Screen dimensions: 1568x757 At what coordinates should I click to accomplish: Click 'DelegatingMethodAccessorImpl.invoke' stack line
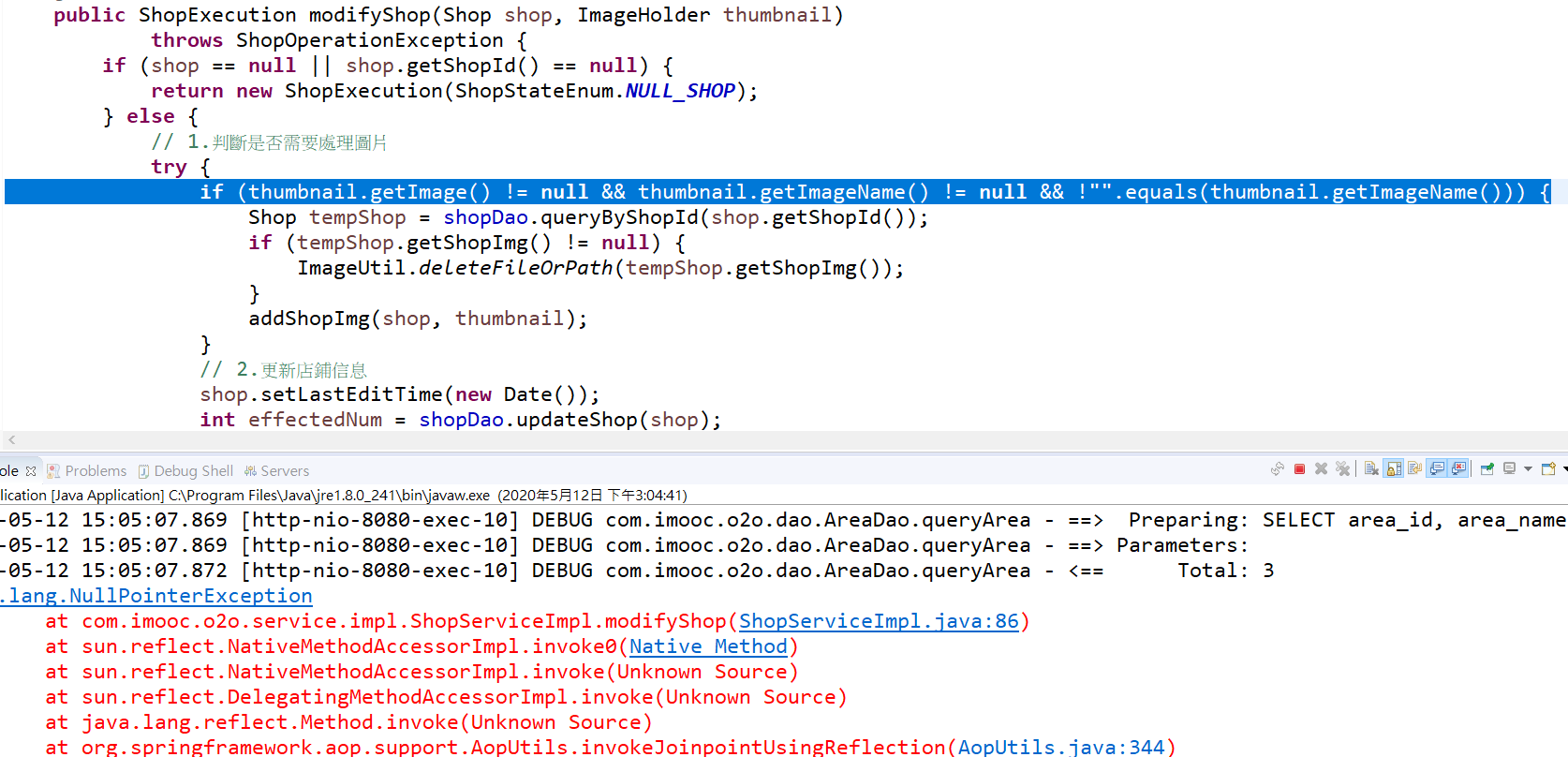446,697
